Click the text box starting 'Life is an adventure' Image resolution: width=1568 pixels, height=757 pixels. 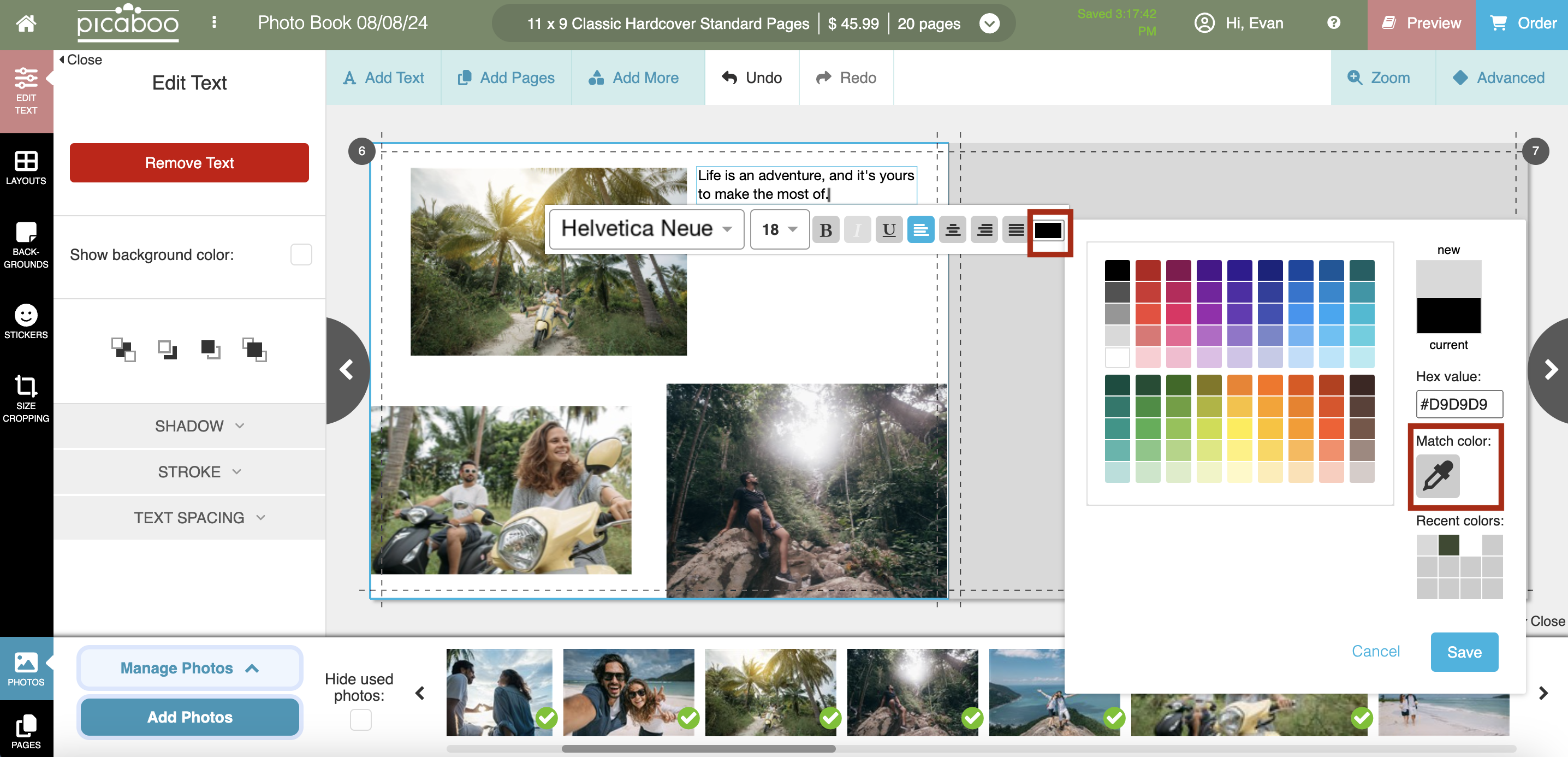[x=806, y=185]
